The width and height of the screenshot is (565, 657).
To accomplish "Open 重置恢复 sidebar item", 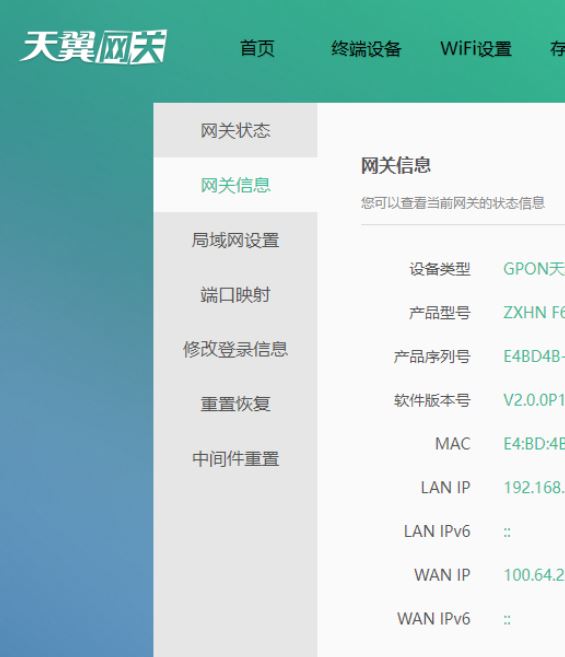I will 236,404.
